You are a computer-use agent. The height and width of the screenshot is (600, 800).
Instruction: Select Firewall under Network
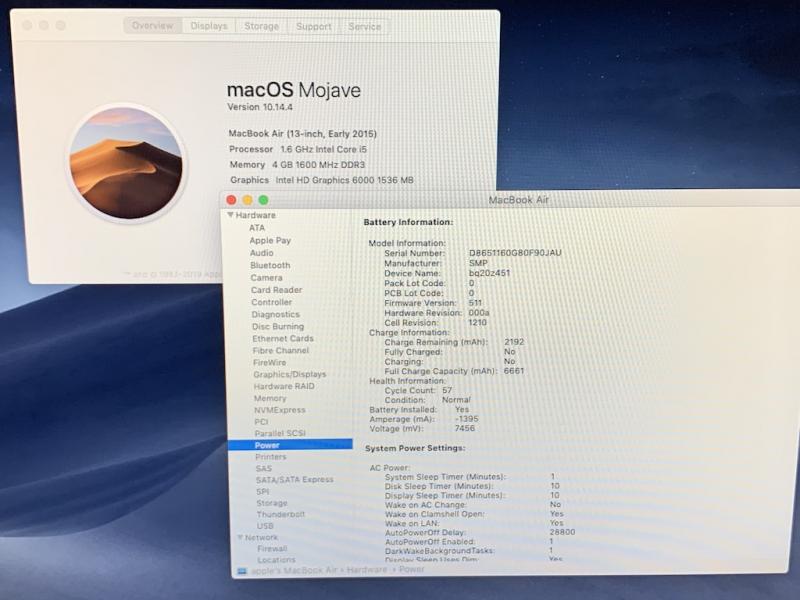point(272,549)
